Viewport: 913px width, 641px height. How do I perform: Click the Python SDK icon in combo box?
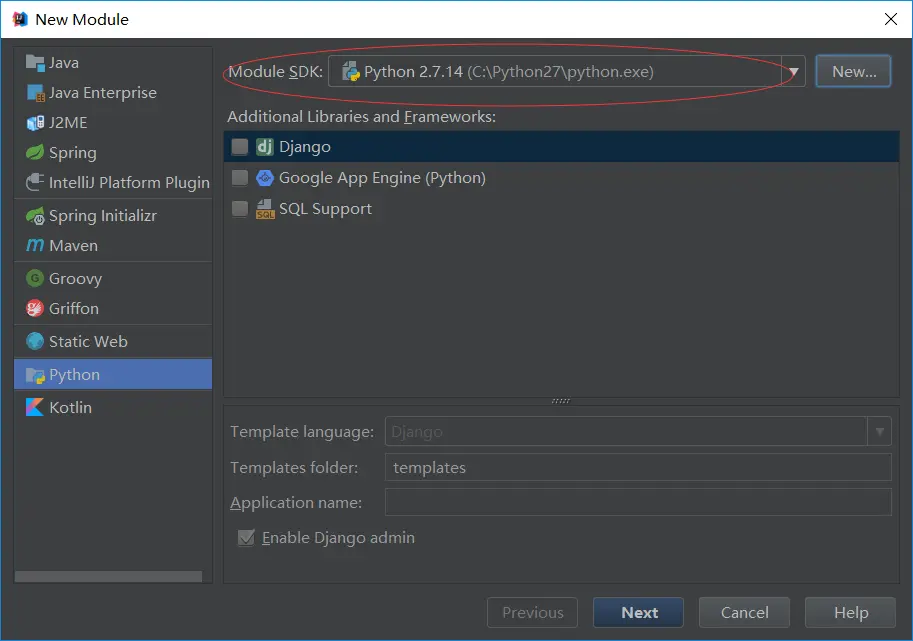point(351,72)
